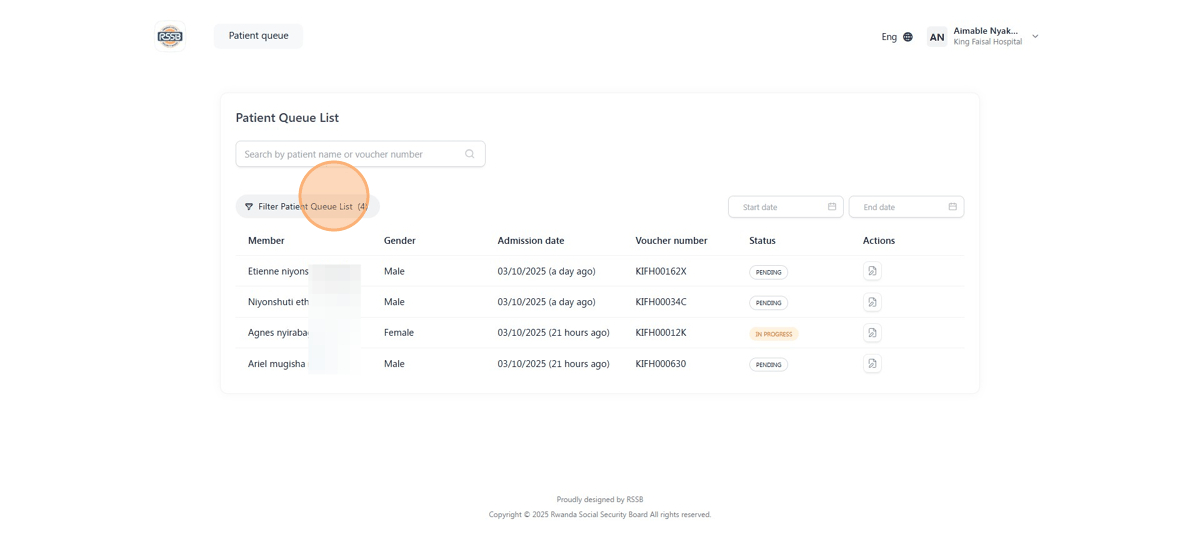The height and width of the screenshot is (549, 1200).
Task: Open the End date picker field
Action: click(x=906, y=207)
